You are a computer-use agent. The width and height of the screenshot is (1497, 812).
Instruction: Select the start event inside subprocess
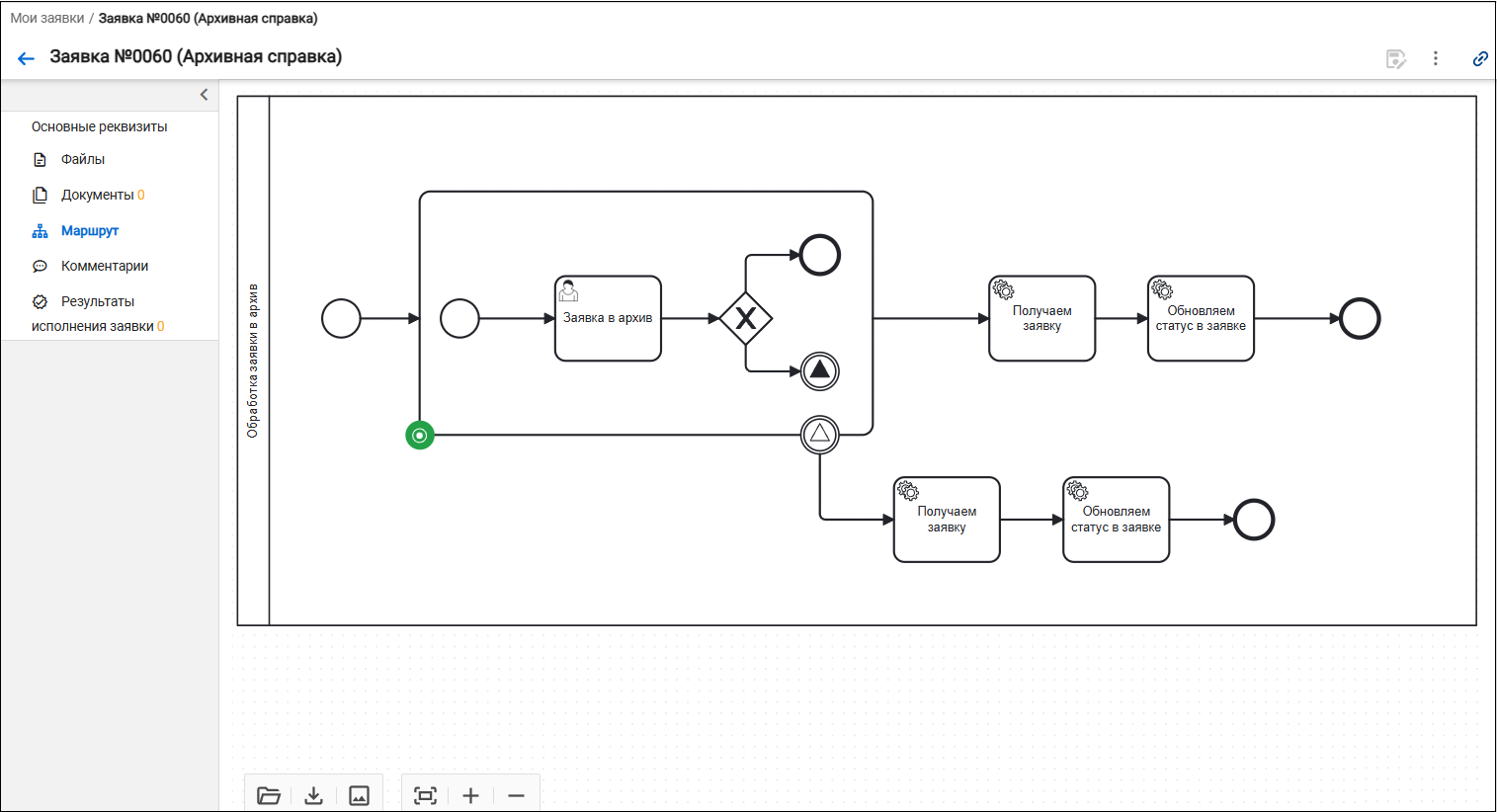(x=459, y=318)
